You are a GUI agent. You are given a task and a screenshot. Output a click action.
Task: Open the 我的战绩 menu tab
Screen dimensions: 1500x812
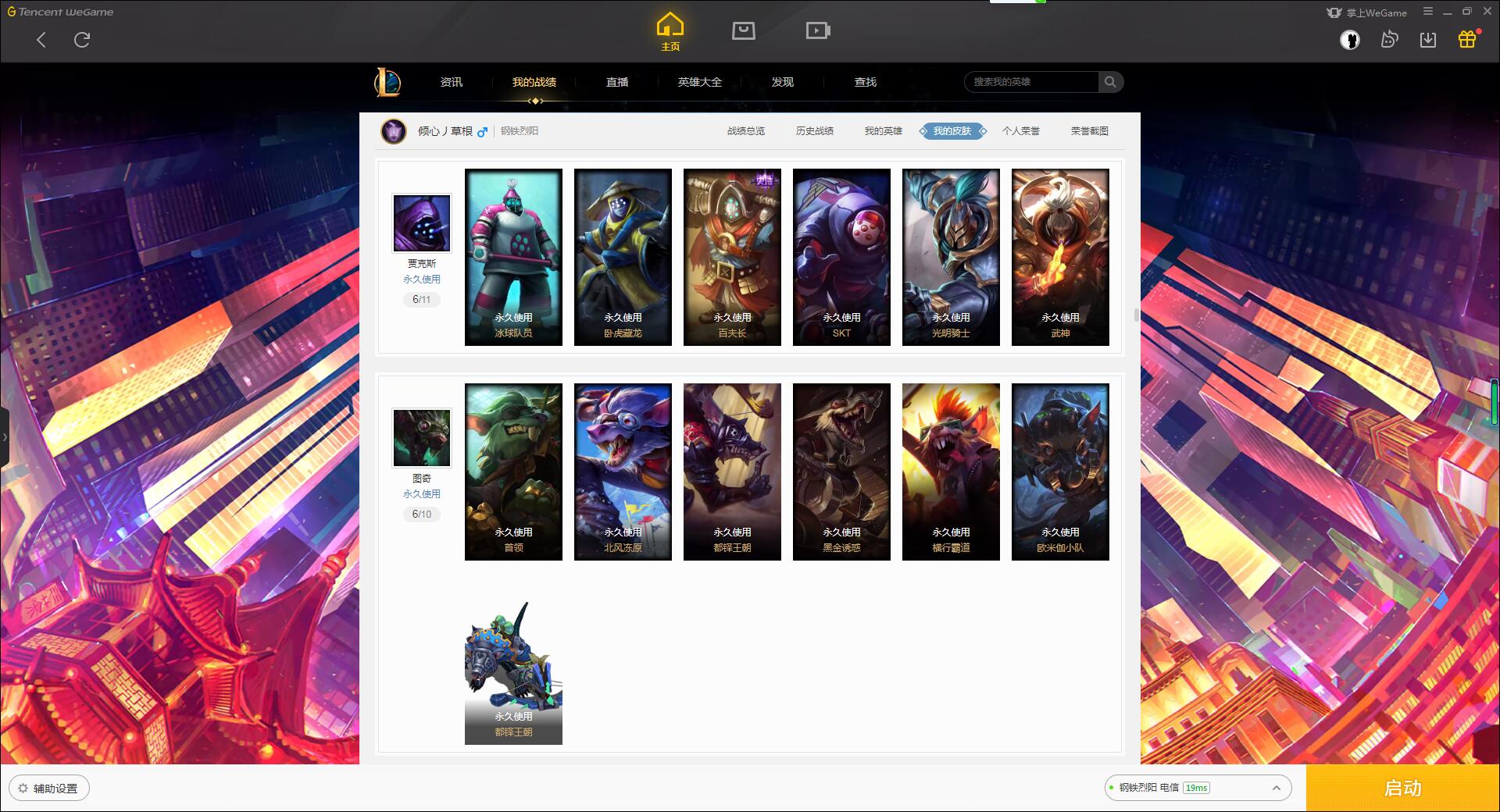(534, 82)
